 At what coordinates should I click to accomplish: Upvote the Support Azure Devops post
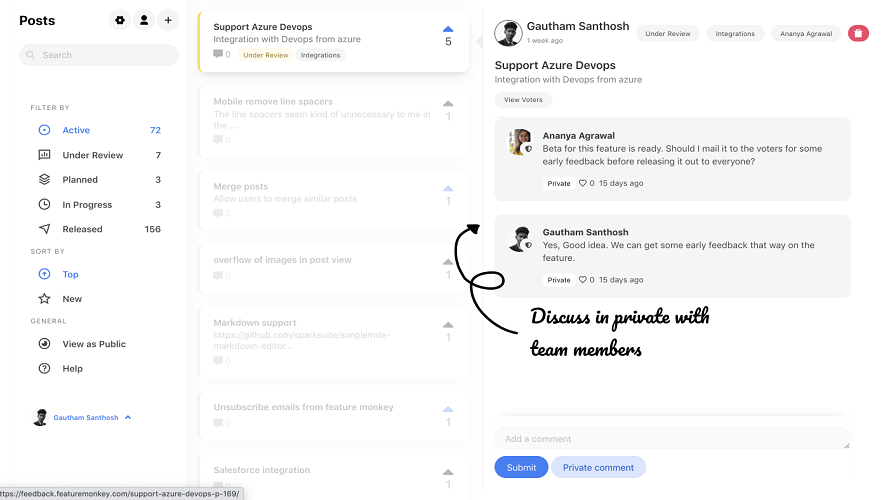448,29
